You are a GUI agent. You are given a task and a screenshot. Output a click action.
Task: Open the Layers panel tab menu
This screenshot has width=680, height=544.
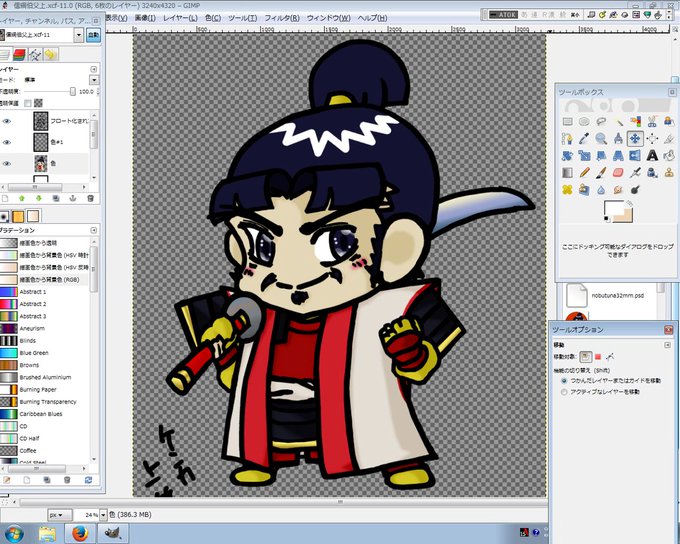94,69
